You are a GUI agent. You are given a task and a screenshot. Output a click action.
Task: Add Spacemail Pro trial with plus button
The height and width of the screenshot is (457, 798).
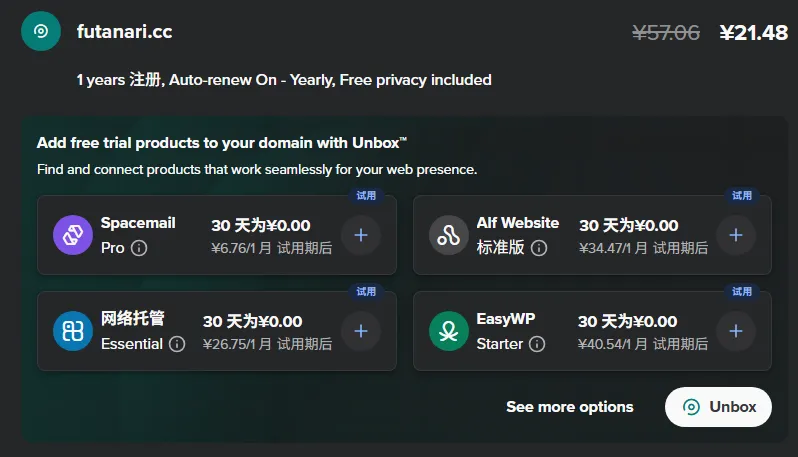click(x=360, y=235)
